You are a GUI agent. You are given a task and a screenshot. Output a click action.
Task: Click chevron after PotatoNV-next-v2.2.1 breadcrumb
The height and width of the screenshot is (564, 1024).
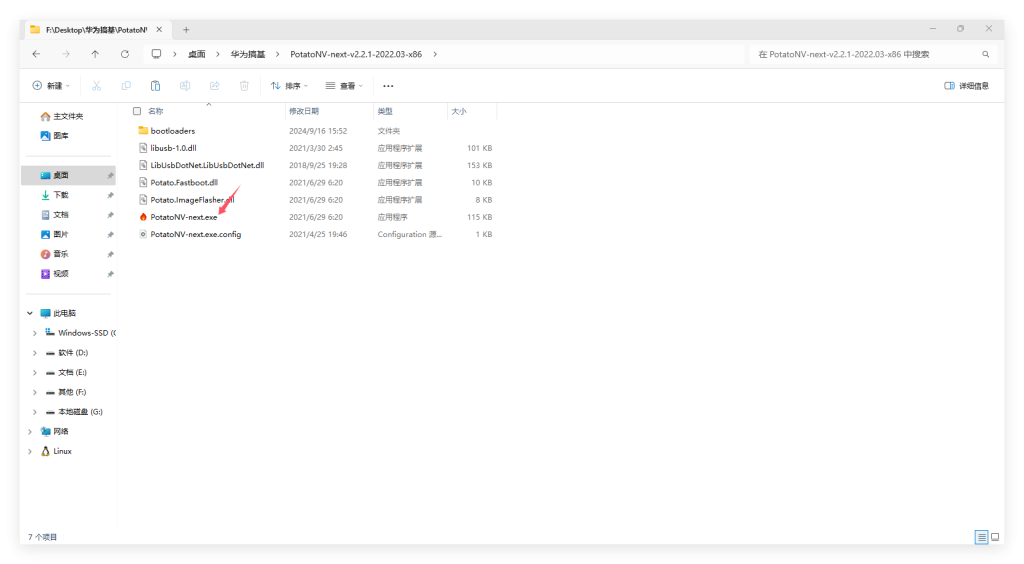435,54
